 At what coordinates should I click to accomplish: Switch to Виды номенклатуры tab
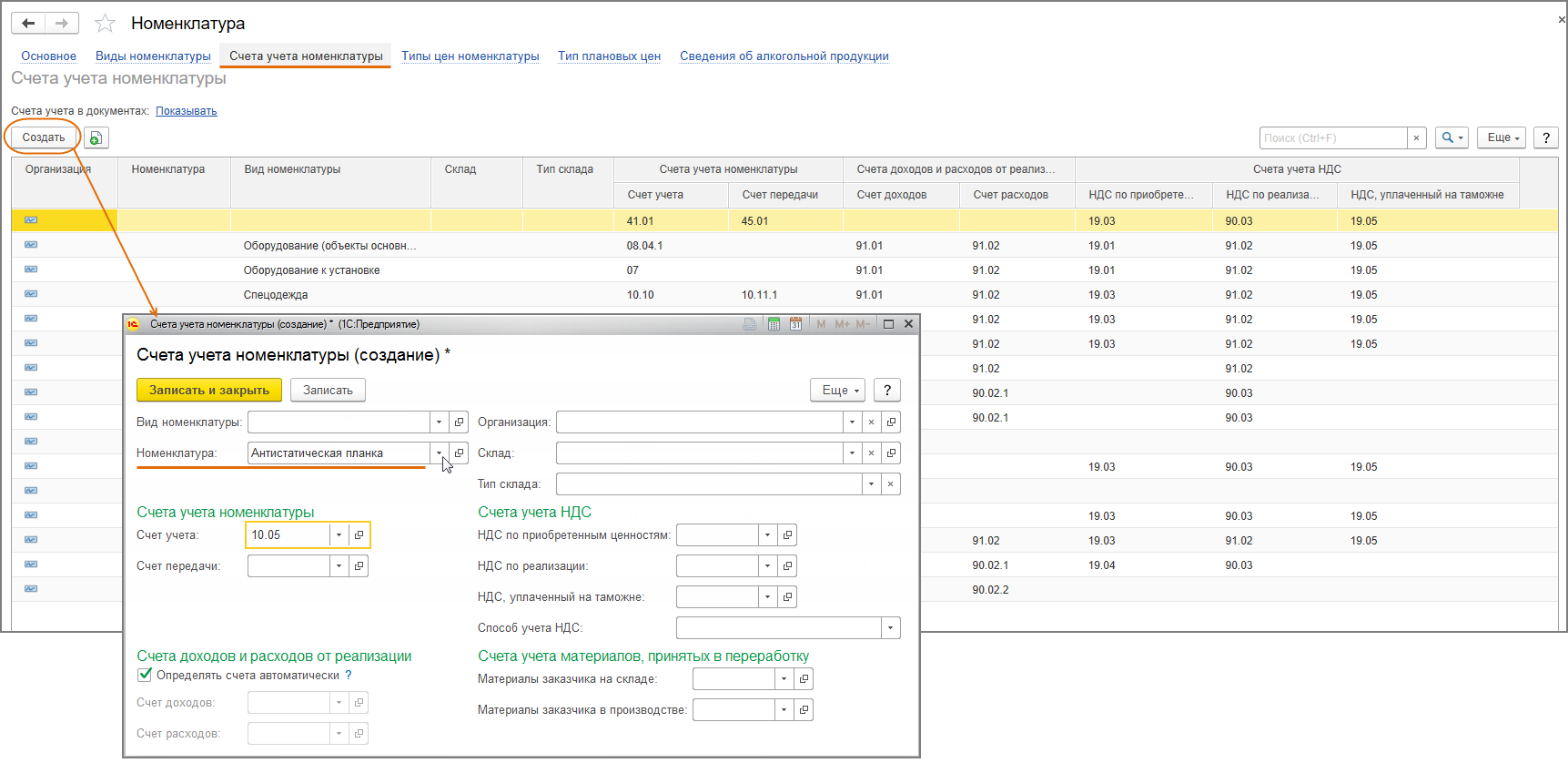click(153, 56)
